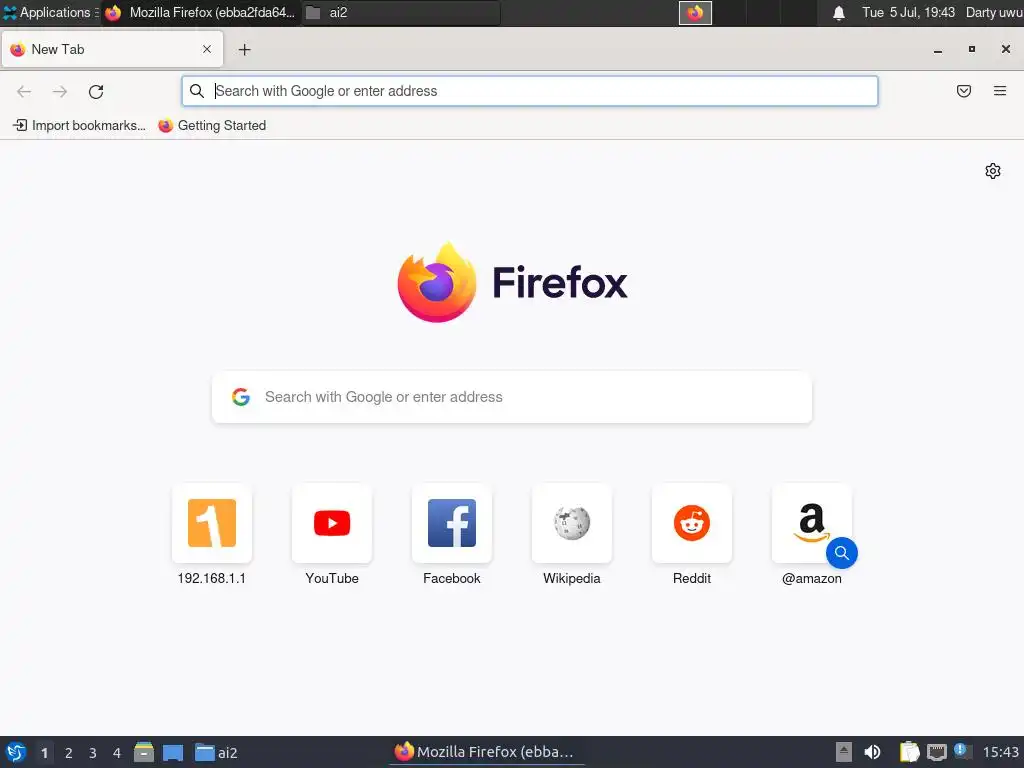Click Google G icon in search box

point(241,397)
